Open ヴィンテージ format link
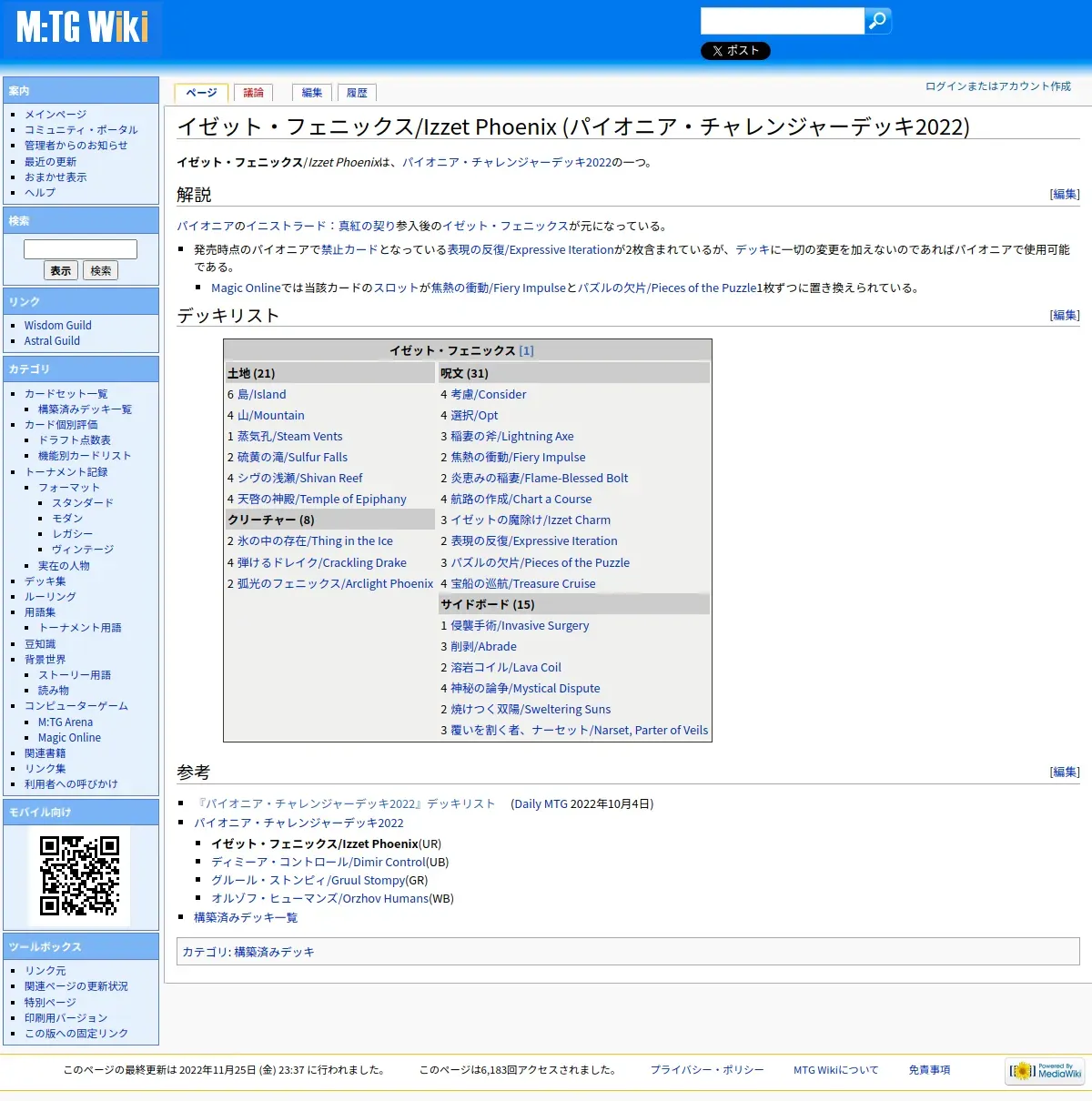 tap(83, 550)
